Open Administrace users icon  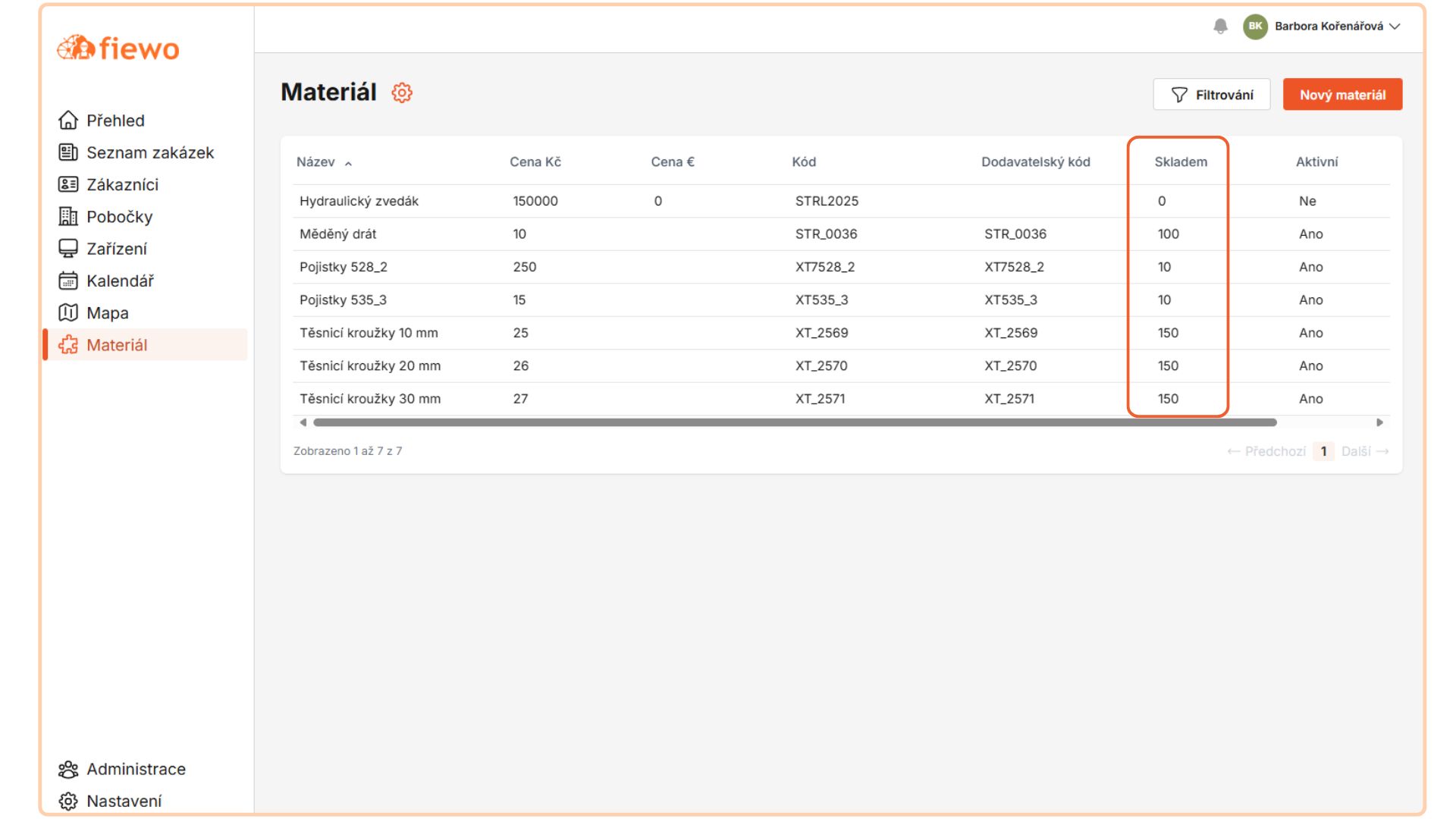tap(68, 770)
